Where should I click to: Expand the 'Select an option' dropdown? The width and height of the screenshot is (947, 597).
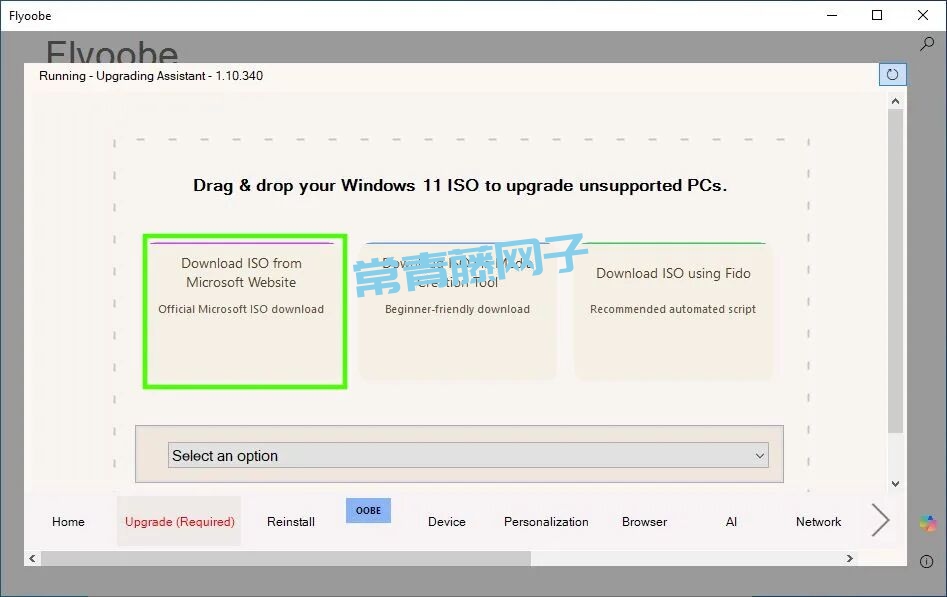tap(468, 456)
